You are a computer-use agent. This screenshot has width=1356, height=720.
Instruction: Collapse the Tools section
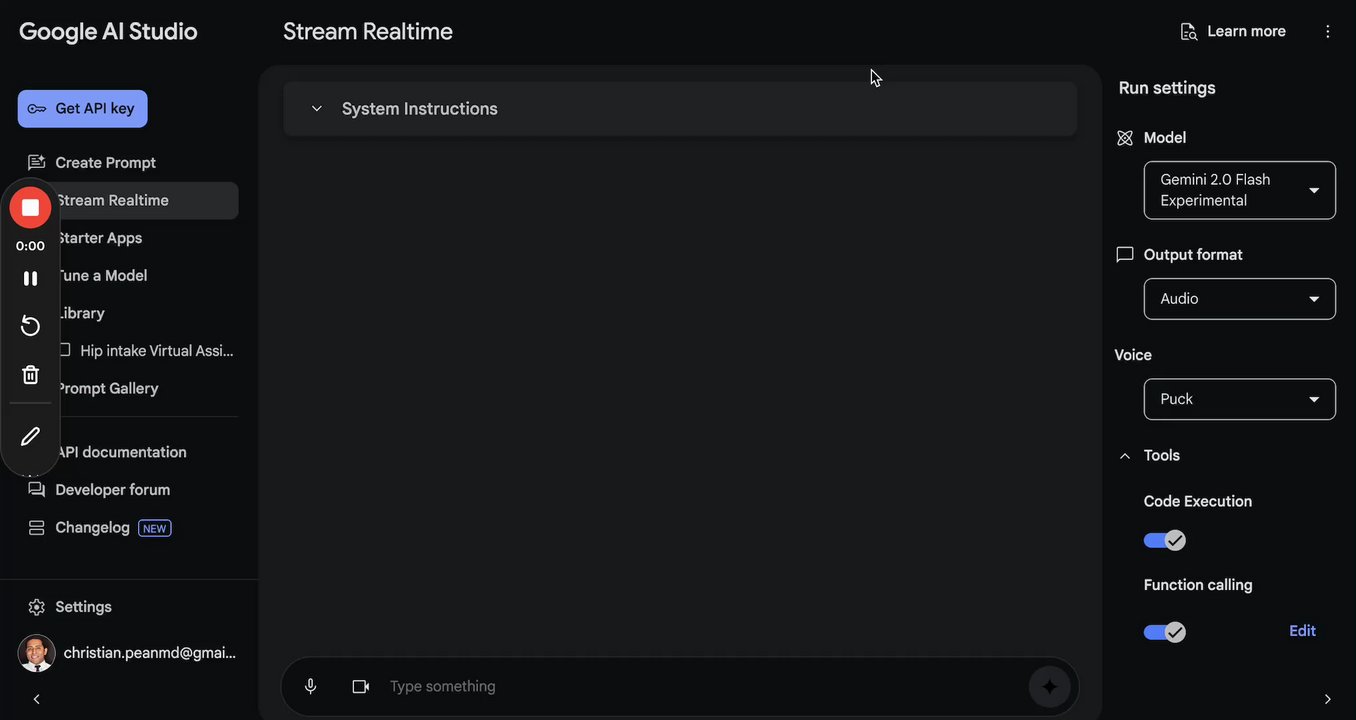[x=1125, y=455]
